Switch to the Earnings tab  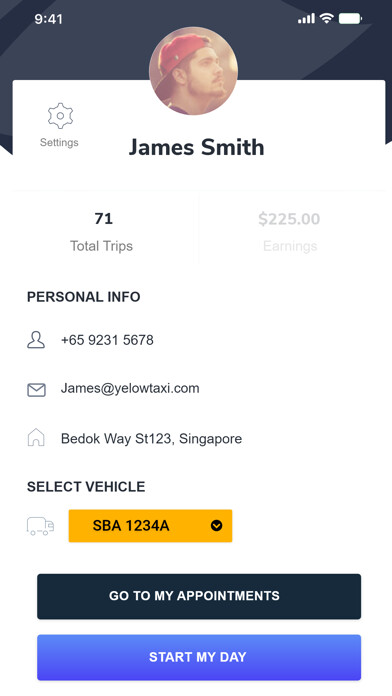[289, 231]
